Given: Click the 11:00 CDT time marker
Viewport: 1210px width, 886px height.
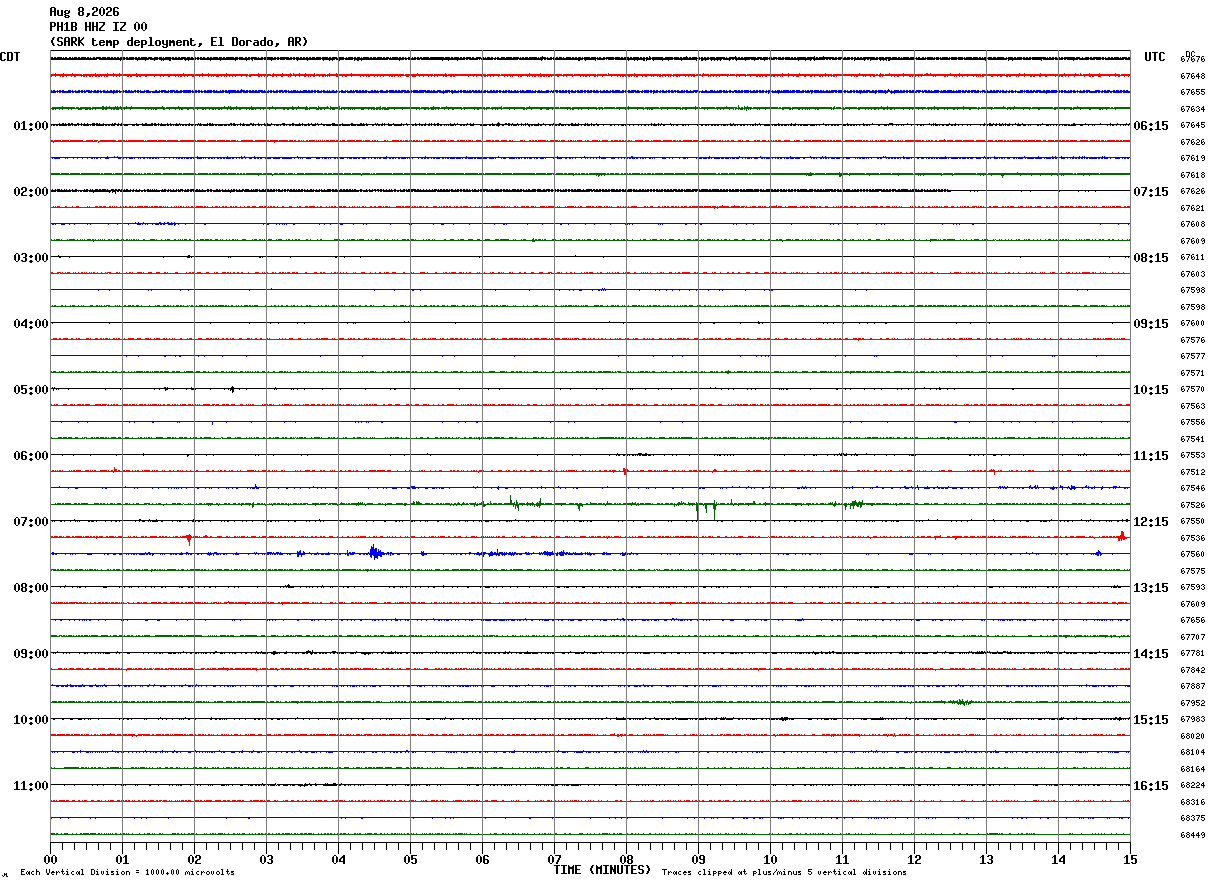Looking at the screenshot, I should click(x=31, y=786).
